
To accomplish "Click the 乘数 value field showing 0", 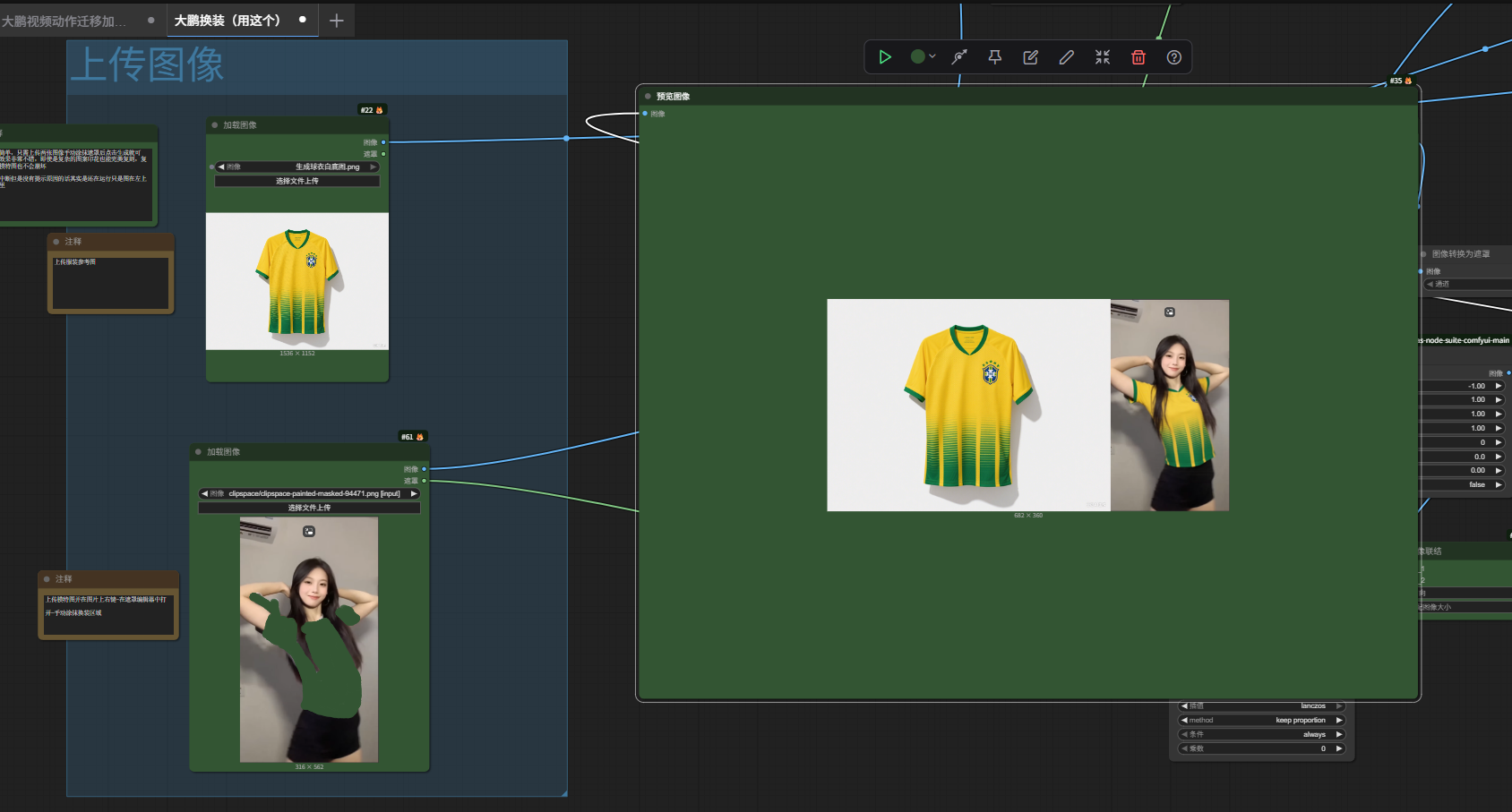I will pyautogui.click(x=1261, y=748).
